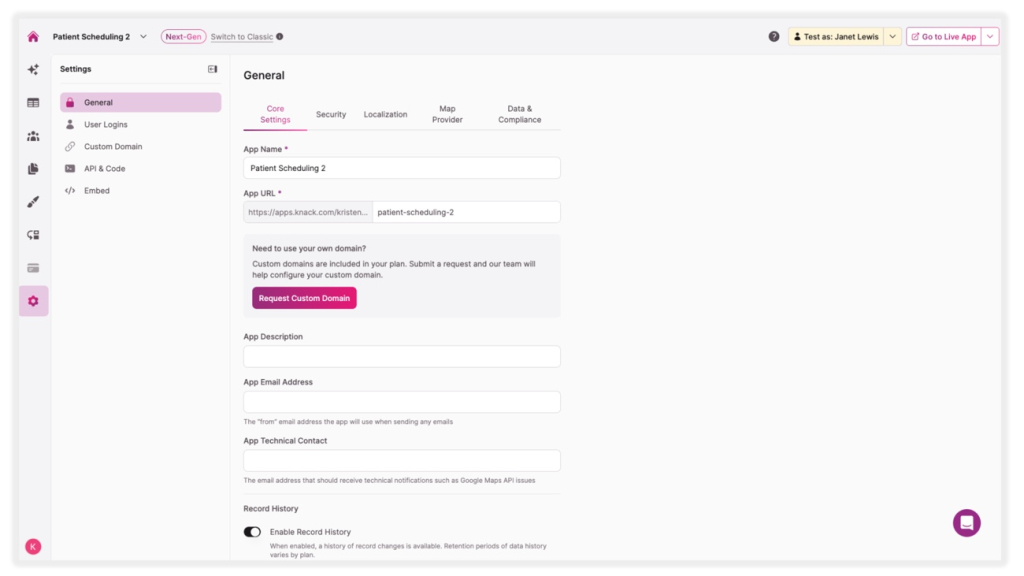
Task: Open the paintbrush theme icon in the sidebar
Action: coord(33,202)
